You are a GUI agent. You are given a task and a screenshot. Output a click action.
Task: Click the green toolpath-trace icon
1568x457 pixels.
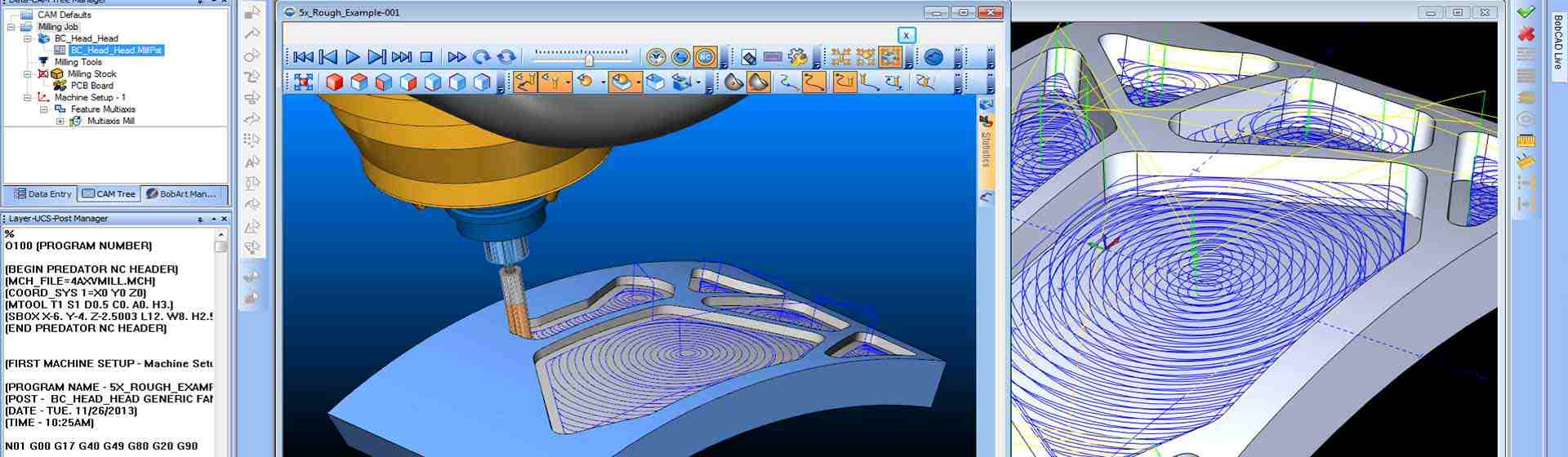(x=789, y=82)
